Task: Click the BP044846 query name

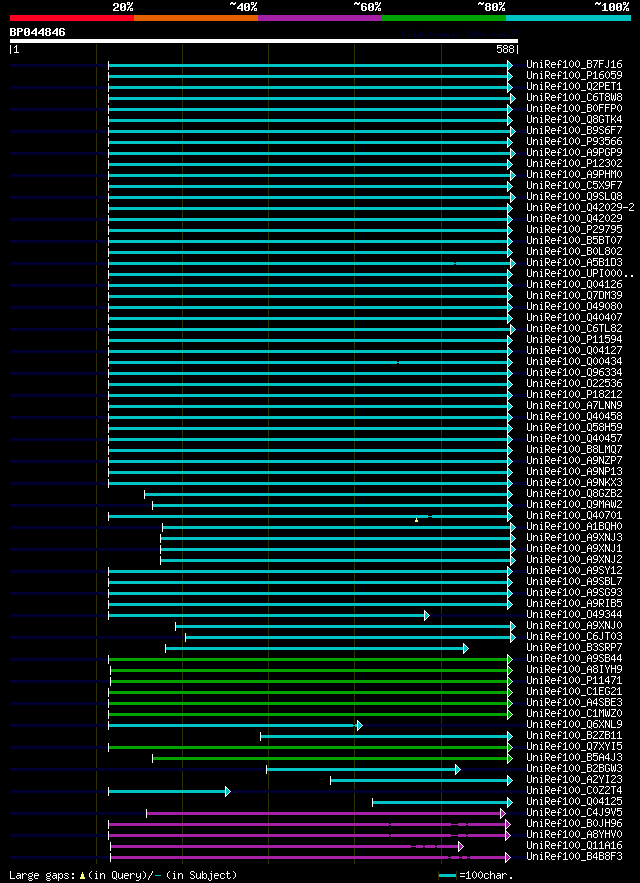Action: (x=37, y=33)
